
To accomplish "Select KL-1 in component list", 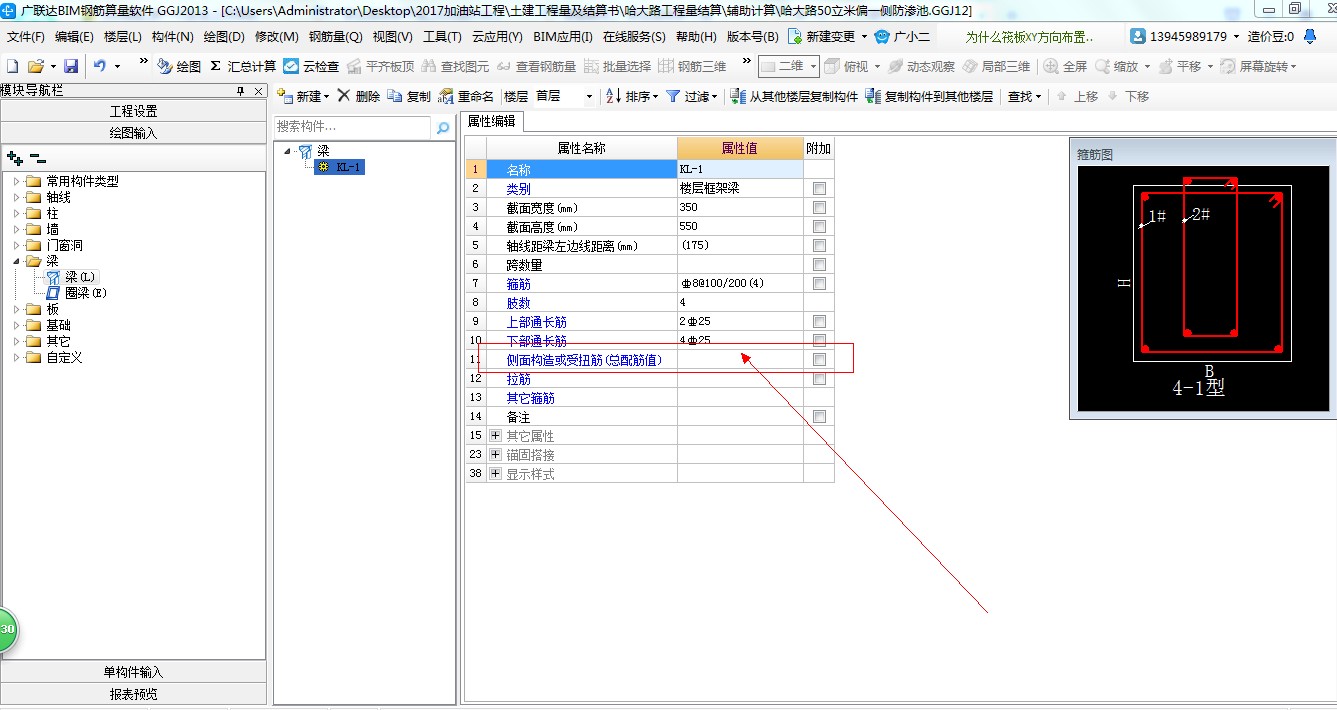I will [340, 167].
